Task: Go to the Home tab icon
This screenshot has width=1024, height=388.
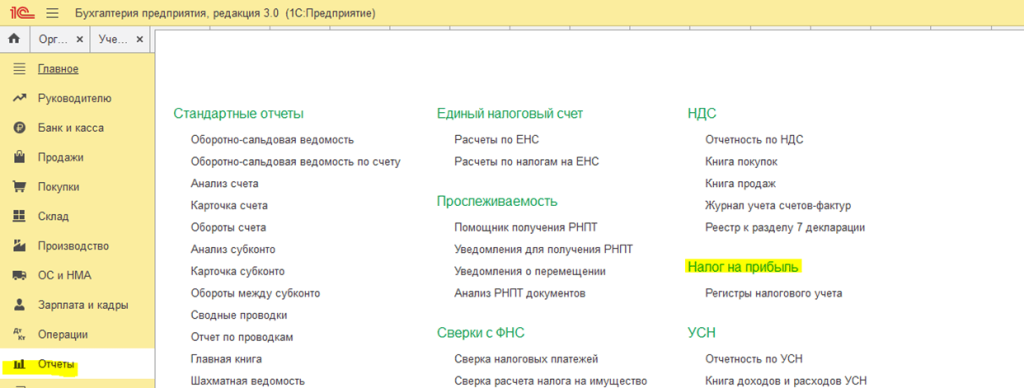Action: [x=14, y=39]
